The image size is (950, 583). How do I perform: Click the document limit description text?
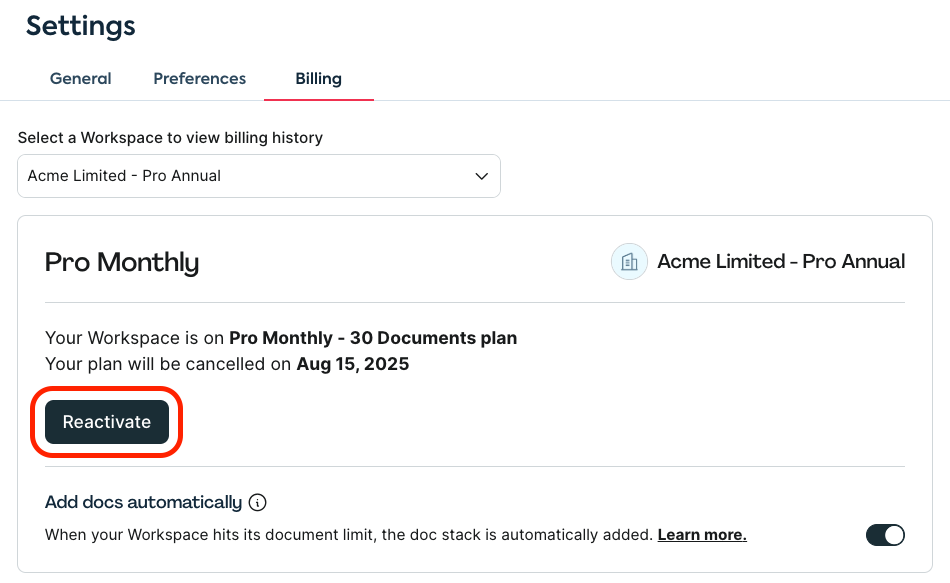click(348, 535)
